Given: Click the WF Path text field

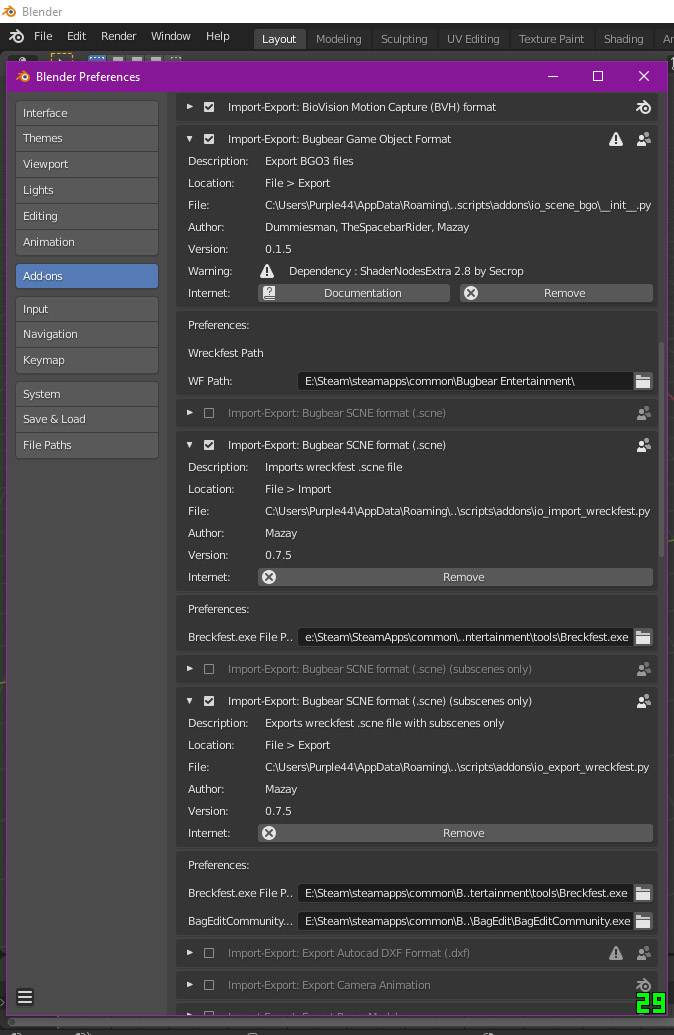Looking at the screenshot, I should 465,381.
